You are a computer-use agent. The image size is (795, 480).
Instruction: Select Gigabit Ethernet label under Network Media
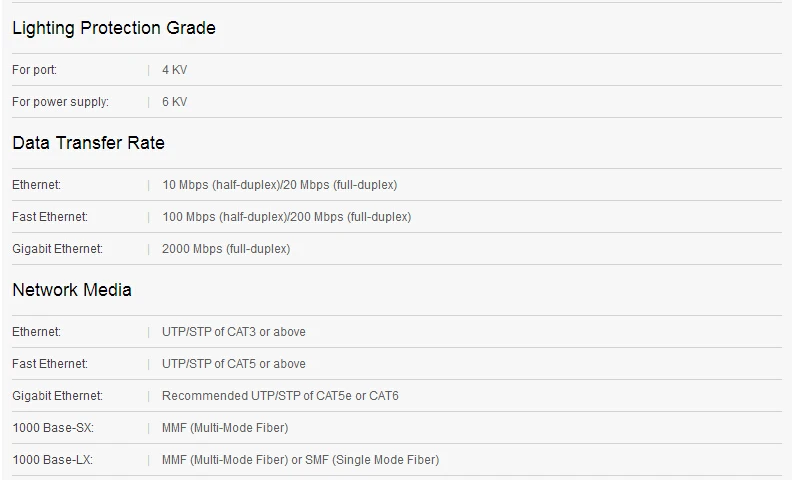tap(57, 396)
